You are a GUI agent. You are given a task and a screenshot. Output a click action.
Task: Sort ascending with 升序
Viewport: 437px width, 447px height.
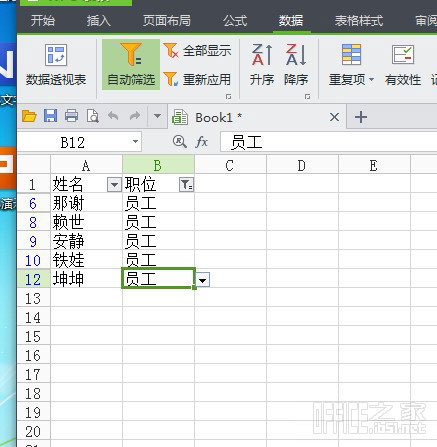[x=262, y=65]
